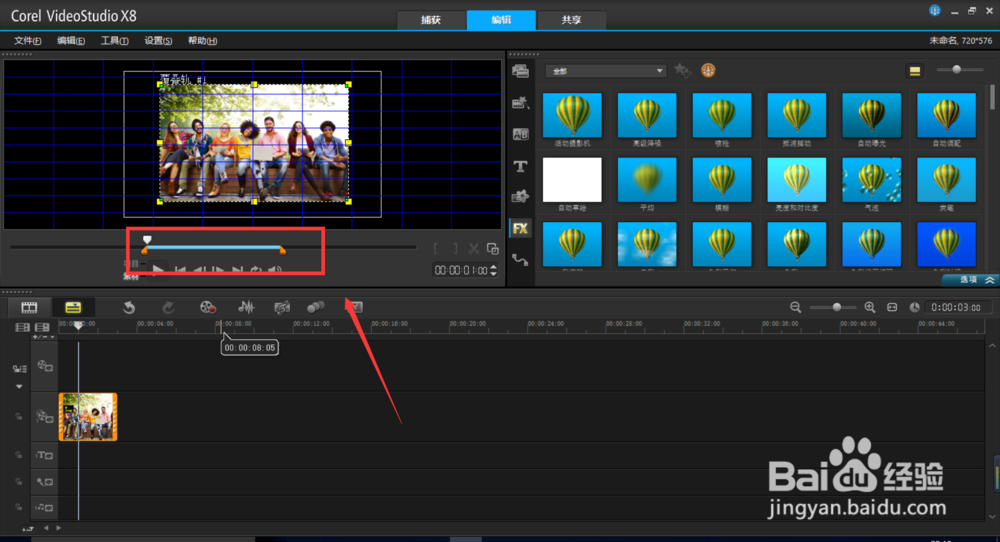Screen dimensions: 1000x542
Task: Click the orange audio/video filter icon
Action: click(708, 70)
